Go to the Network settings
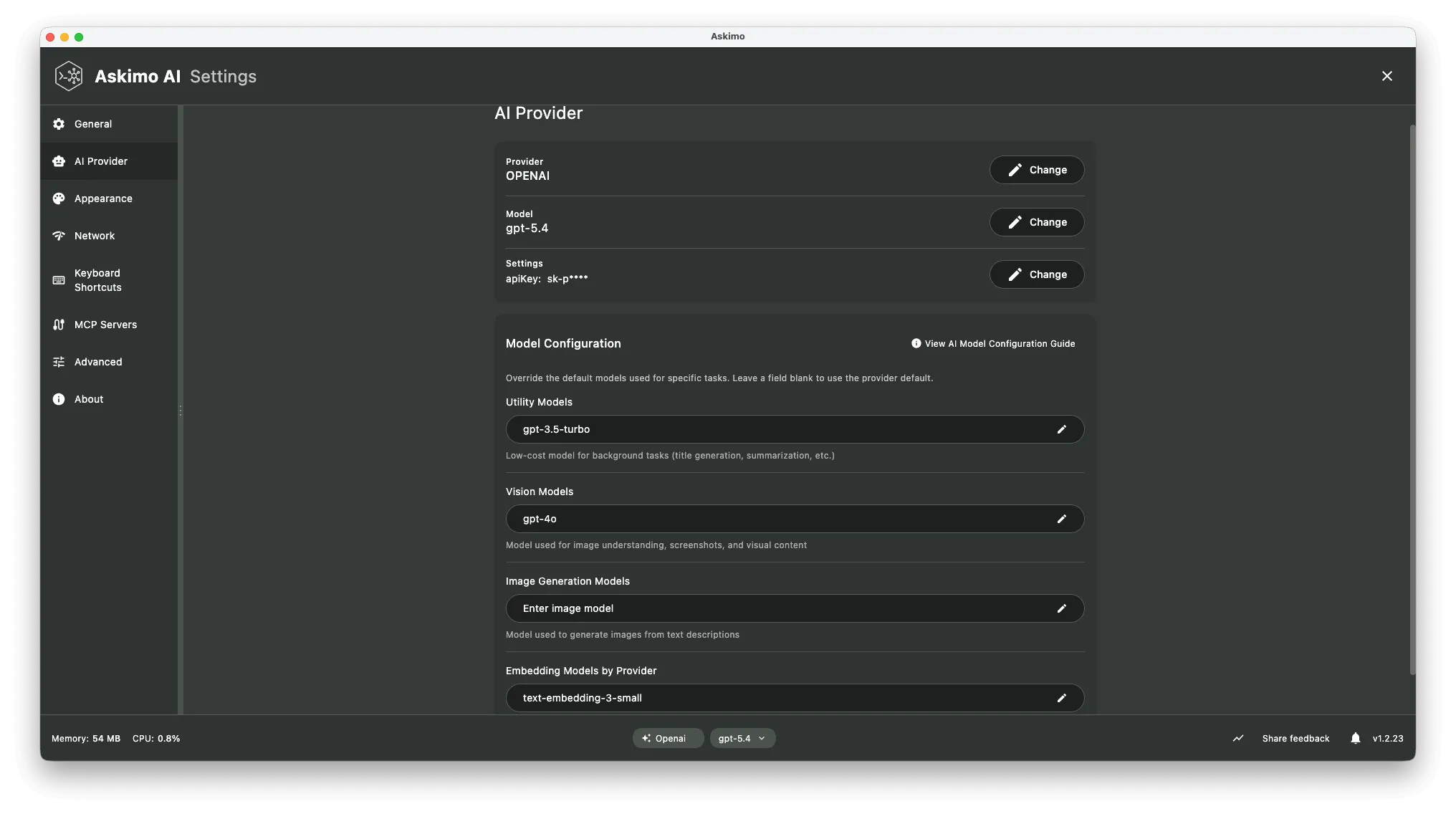This screenshot has width=1456, height=814. (109, 236)
